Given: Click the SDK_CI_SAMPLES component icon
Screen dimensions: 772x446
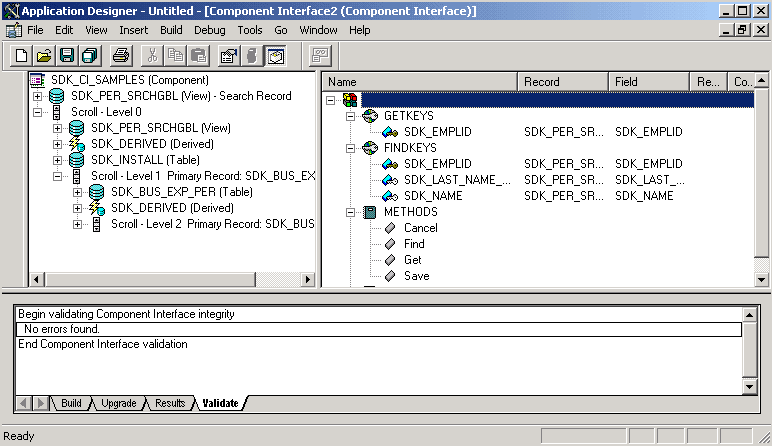Looking at the screenshot, I should [37, 80].
